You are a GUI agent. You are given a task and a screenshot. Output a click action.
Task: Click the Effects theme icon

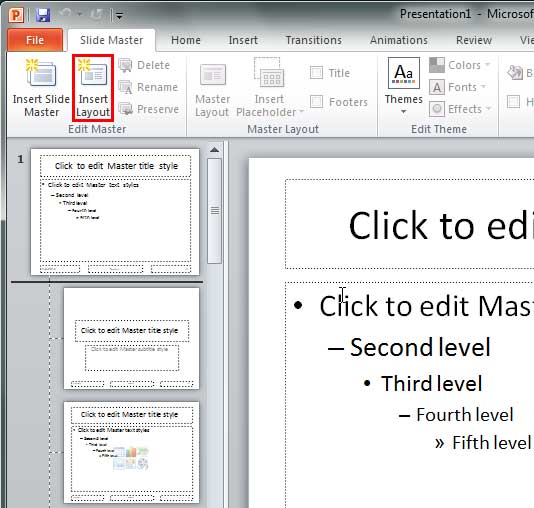pos(437,109)
